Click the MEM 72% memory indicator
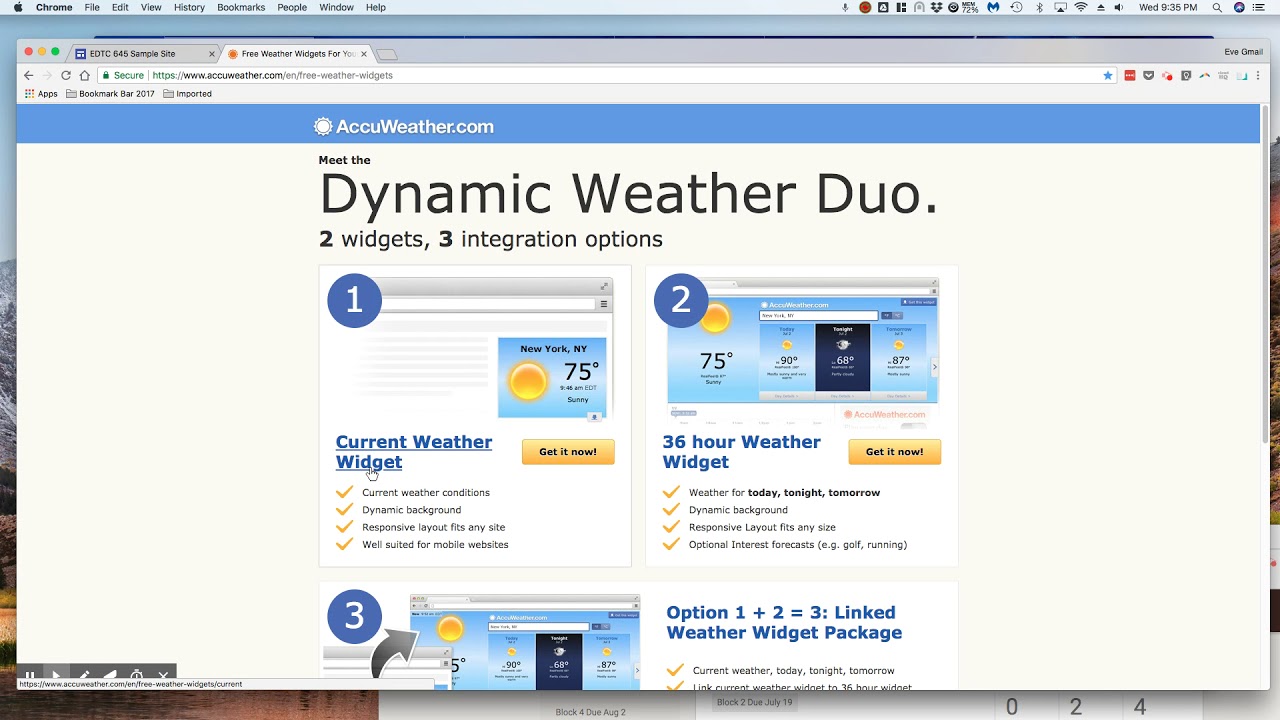 [x=968, y=7]
